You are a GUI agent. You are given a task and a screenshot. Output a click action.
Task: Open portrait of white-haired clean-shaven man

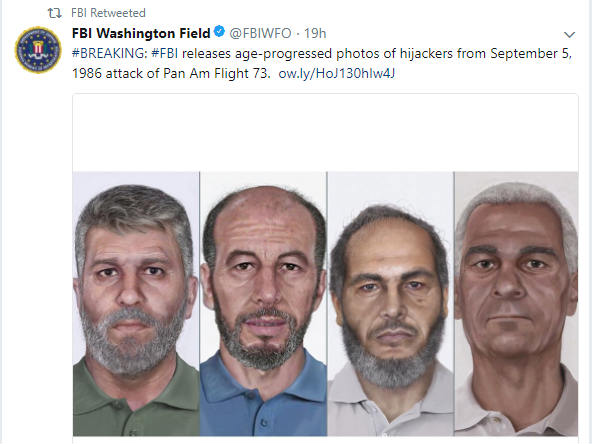click(x=516, y=304)
